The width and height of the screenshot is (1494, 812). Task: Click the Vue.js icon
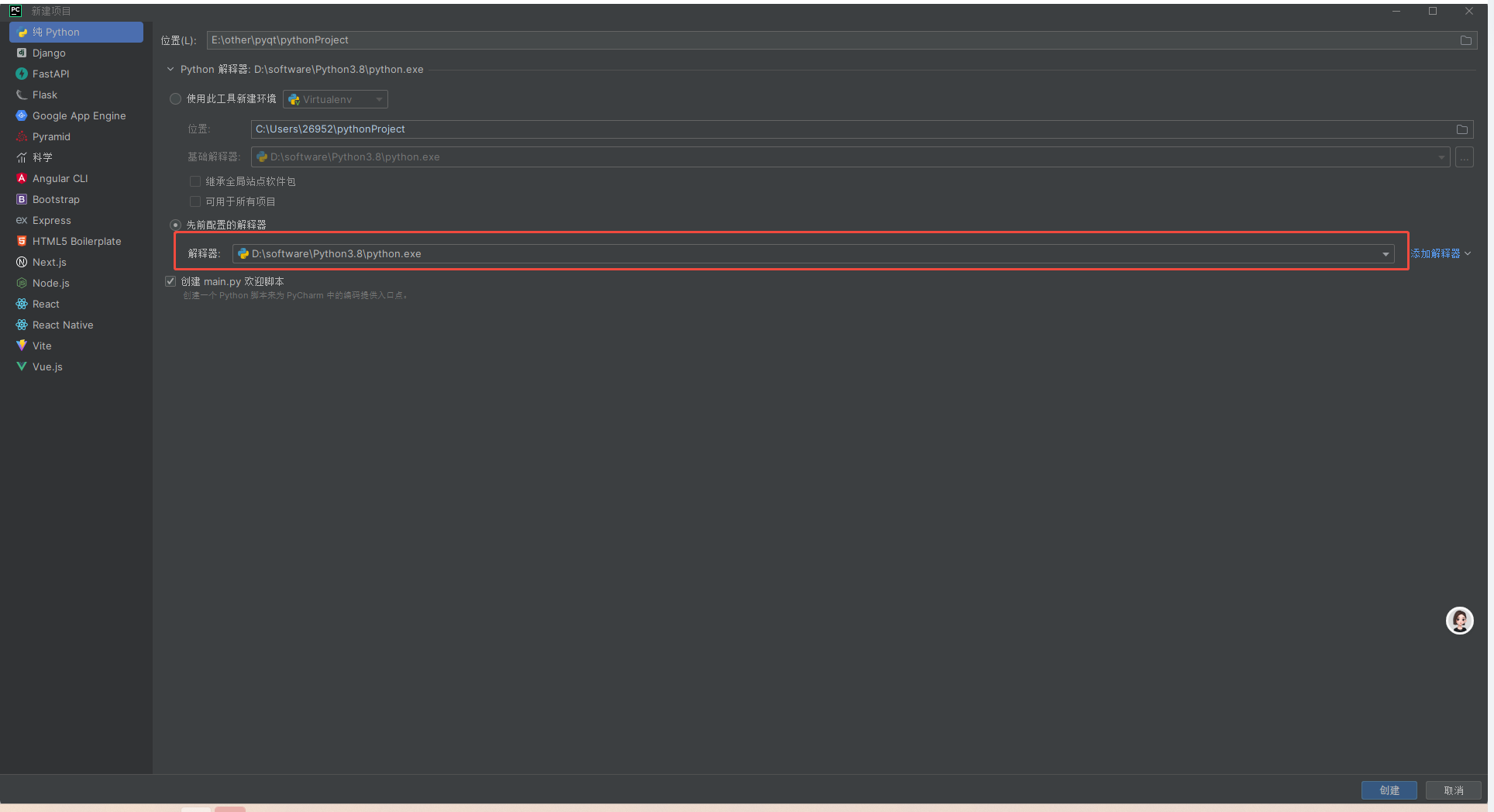(22, 366)
